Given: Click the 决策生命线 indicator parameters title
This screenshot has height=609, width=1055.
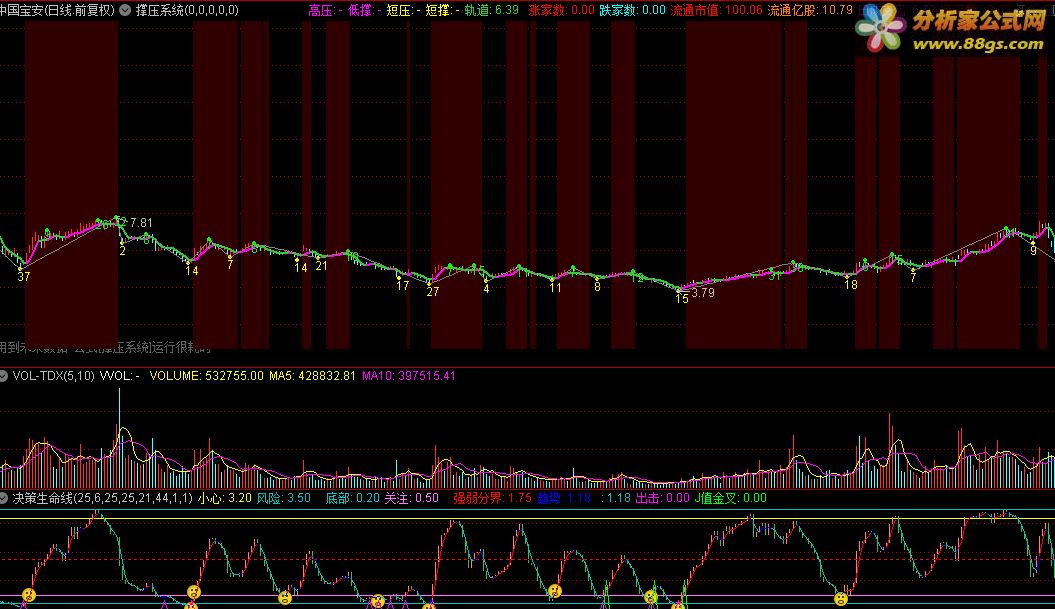Looking at the screenshot, I should click(x=102, y=497).
